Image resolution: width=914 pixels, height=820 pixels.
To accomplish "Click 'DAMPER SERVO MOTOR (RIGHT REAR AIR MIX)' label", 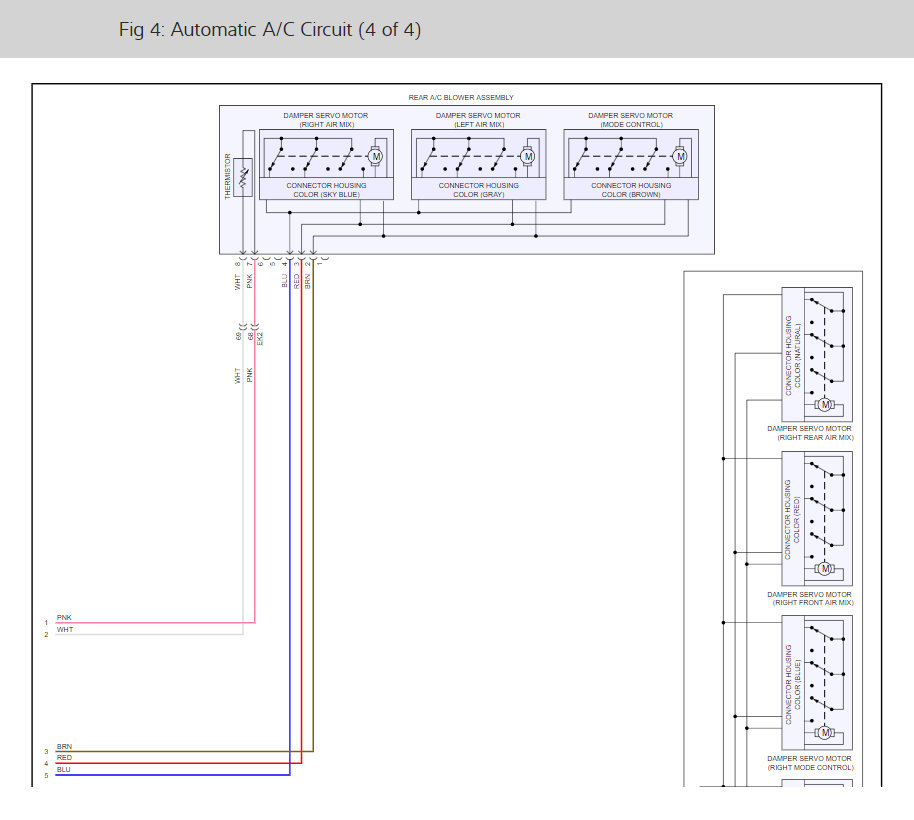I will pyautogui.click(x=810, y=433).
